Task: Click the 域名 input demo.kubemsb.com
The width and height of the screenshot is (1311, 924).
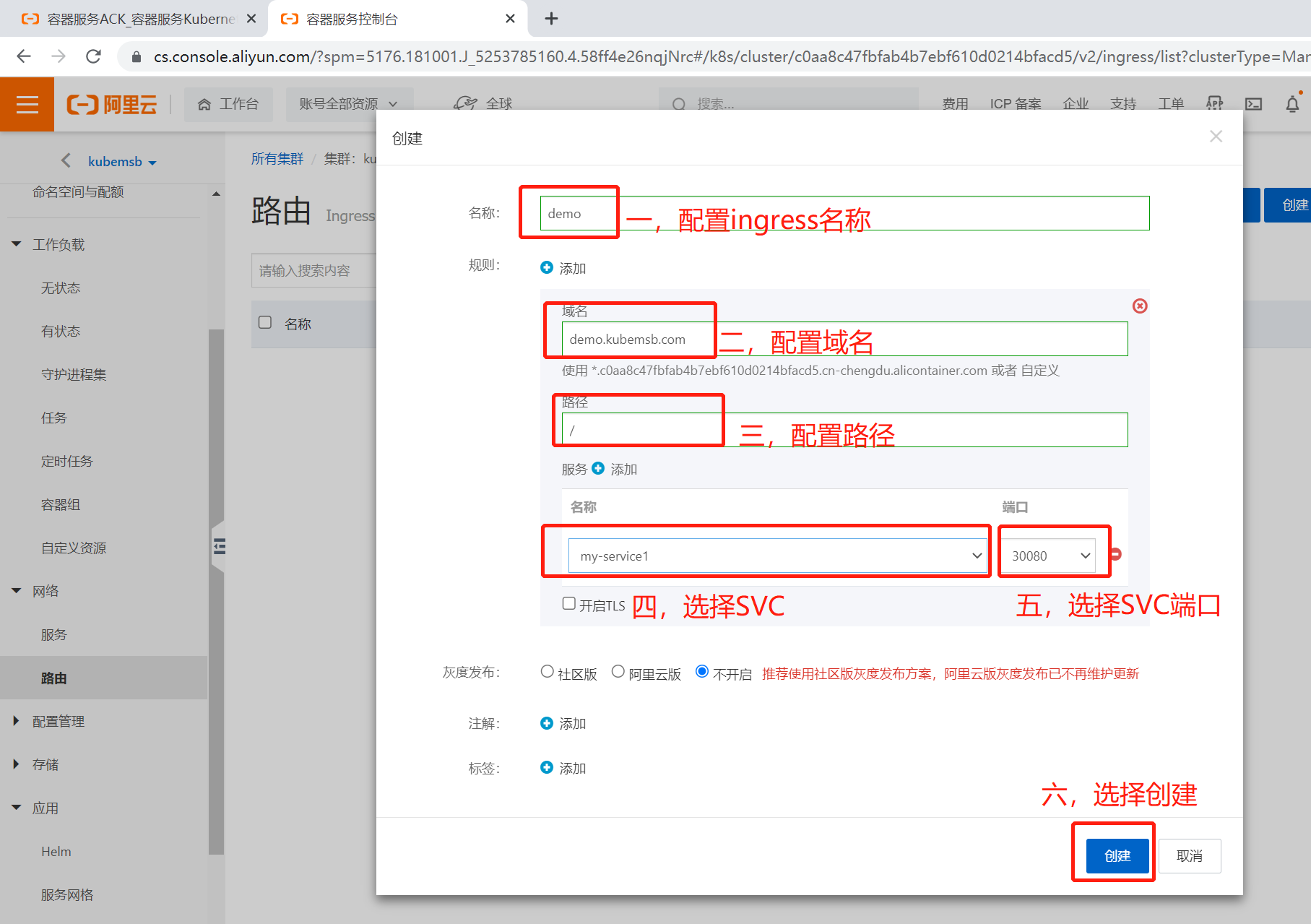Action: pyautogui.click(x=844, y=339)
